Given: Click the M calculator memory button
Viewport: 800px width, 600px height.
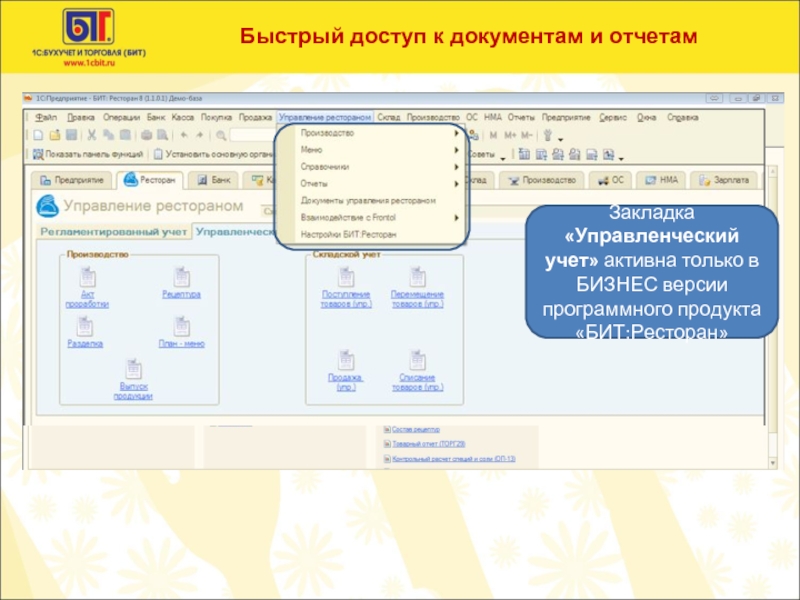Looking at the screenshot, I should point(493,135).
